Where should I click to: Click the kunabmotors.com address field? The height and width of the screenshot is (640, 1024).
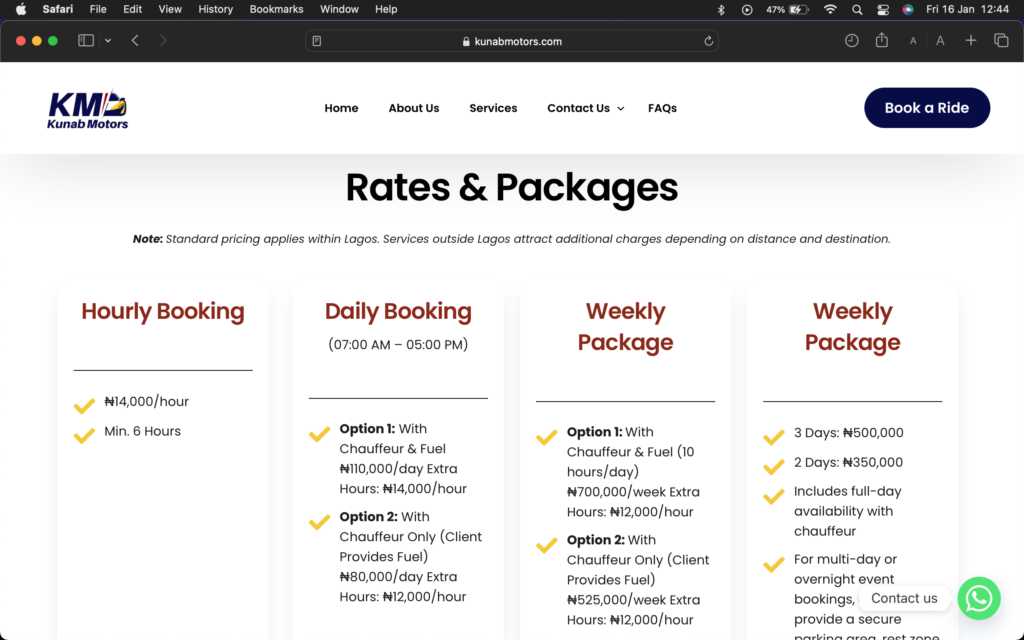click(512, 41)
